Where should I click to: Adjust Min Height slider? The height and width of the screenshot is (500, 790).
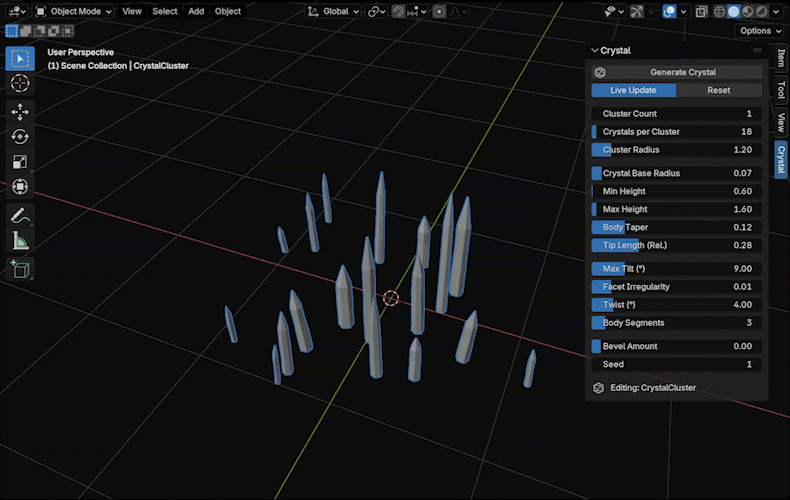677,191
